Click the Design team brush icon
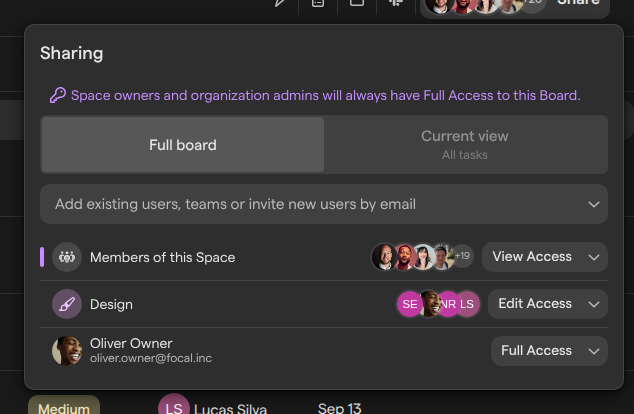634x414 pixels. pyautogui.click(x=67, y=304)
